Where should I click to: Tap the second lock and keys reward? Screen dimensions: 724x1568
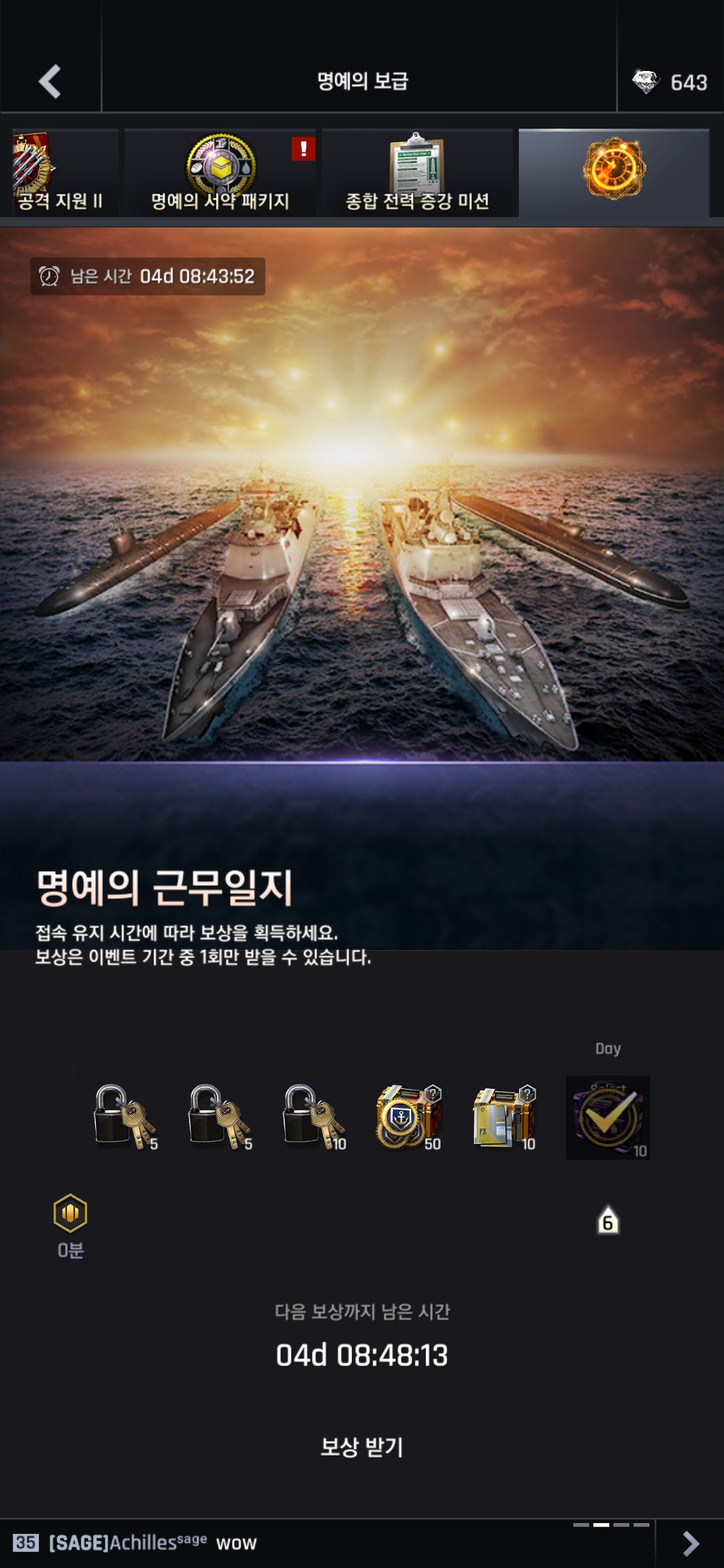coord(220,1117)
